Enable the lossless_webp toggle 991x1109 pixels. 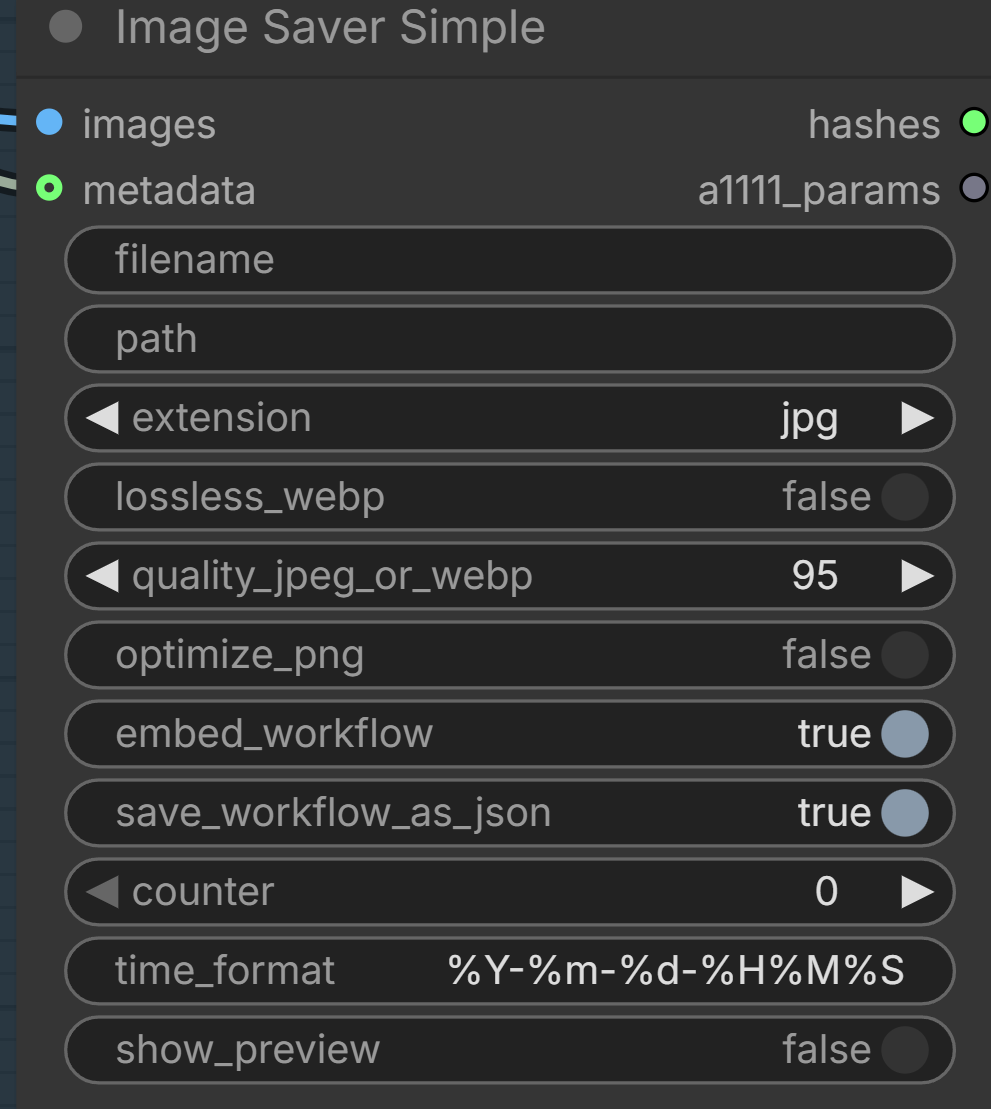[x=905, y=497]
